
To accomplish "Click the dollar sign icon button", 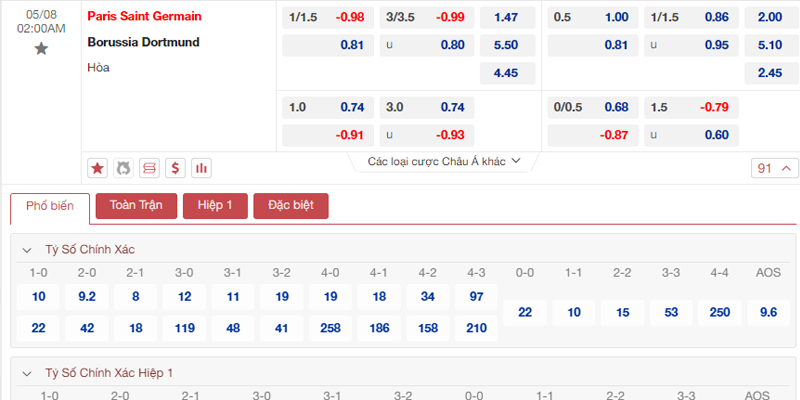I will click(x=176, y=168).
